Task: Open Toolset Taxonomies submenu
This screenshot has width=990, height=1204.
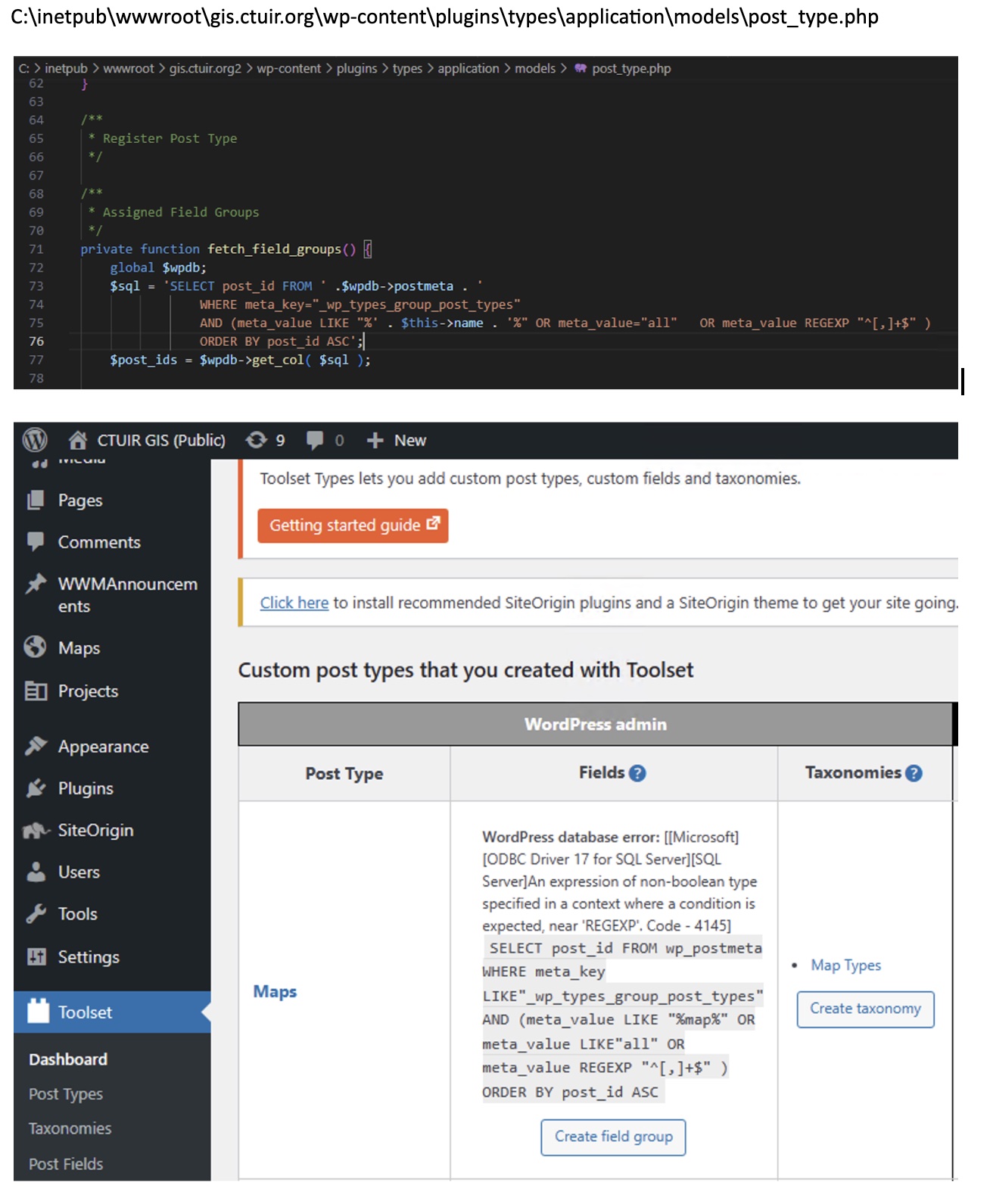Action: coord(70,1128)
